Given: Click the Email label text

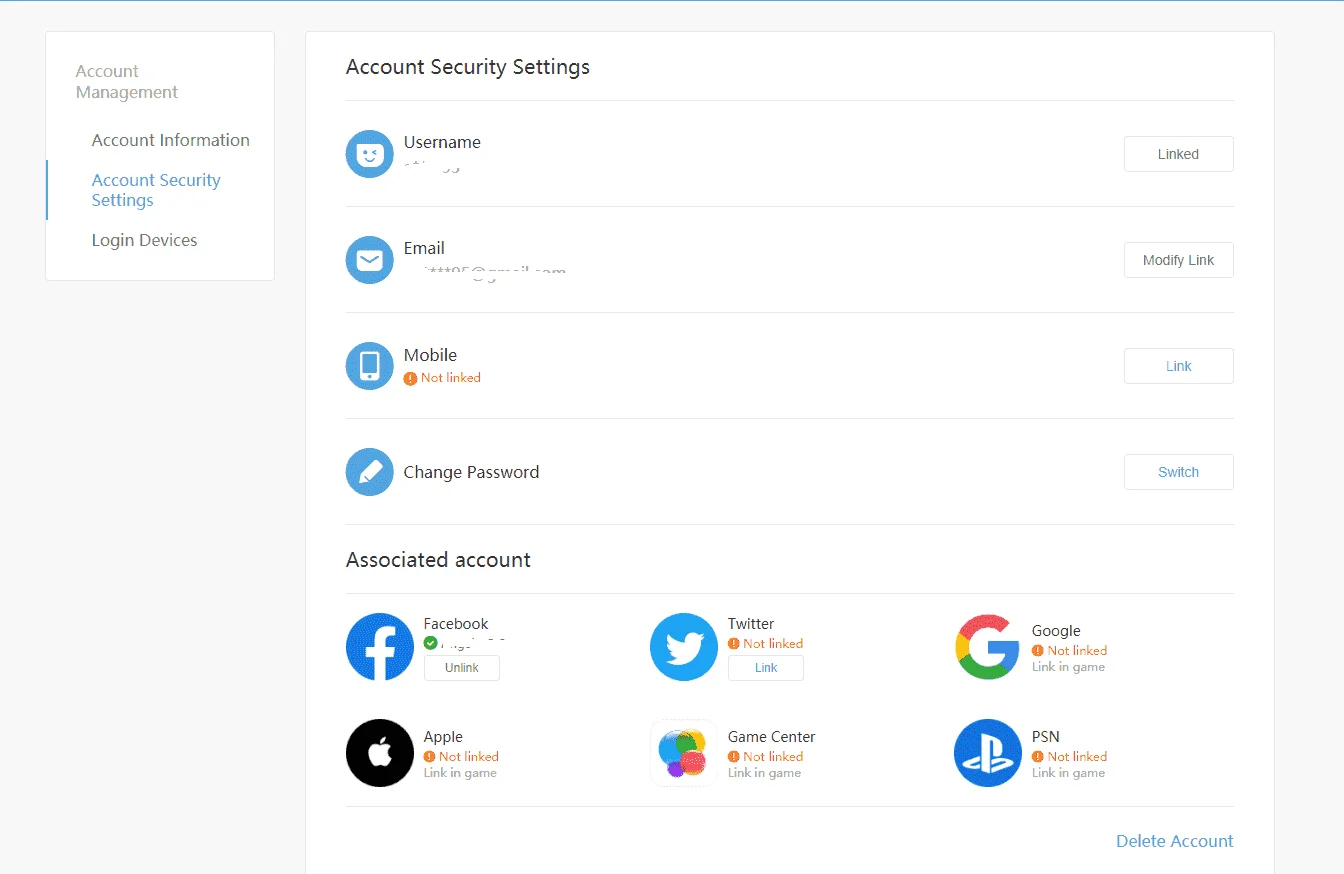Looking at the screenshot, I should pos(424,248).
